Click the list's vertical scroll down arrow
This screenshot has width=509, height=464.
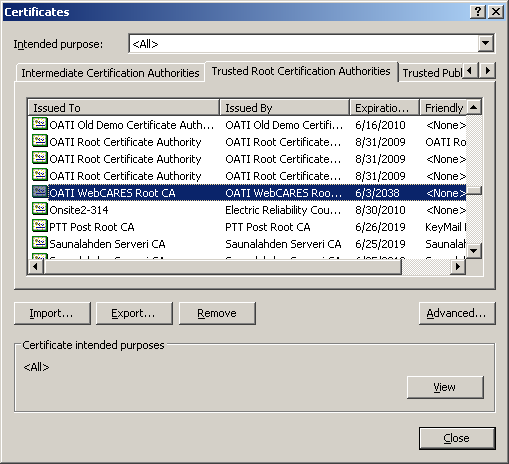(474, 250)
